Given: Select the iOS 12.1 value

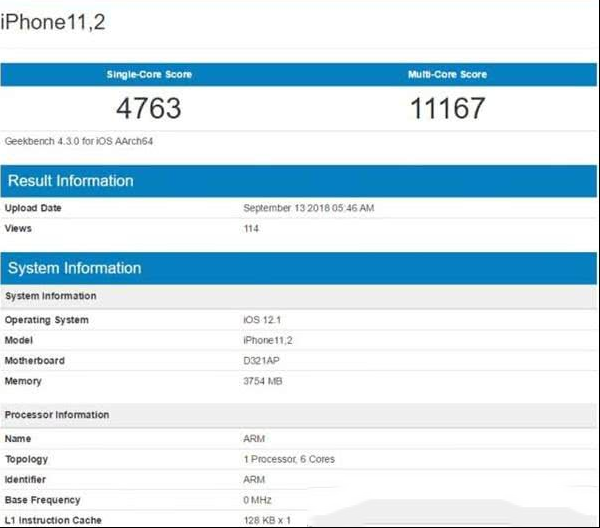Looking at the screenshot, I should click(262, 319).
